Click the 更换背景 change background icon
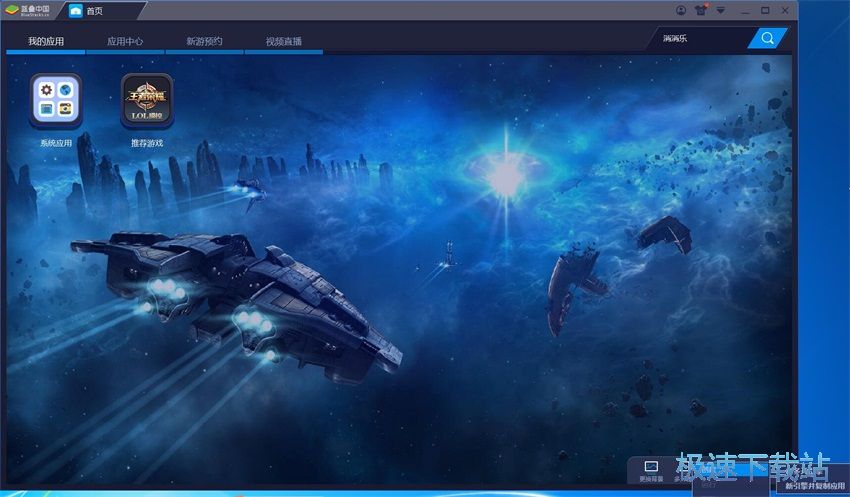The image size is (850, 497). [651, 470]
